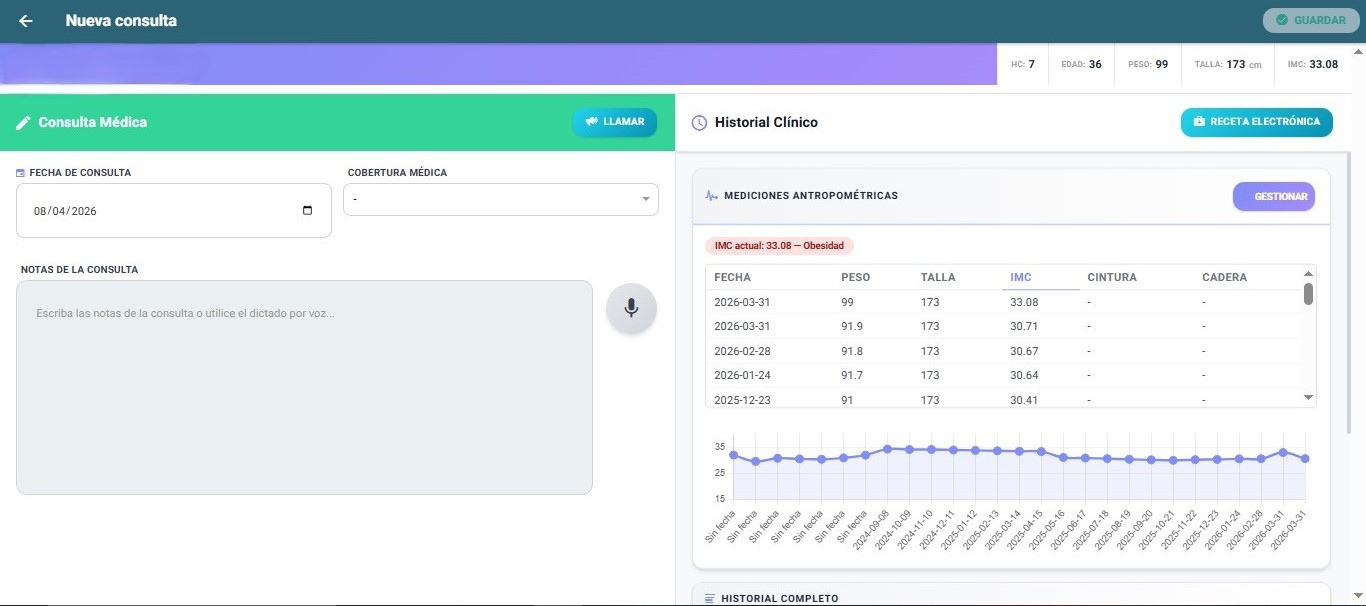The image size is (1366, 606).
Task: Open the calendar picker in the date field
Action: tap(307, 210)
